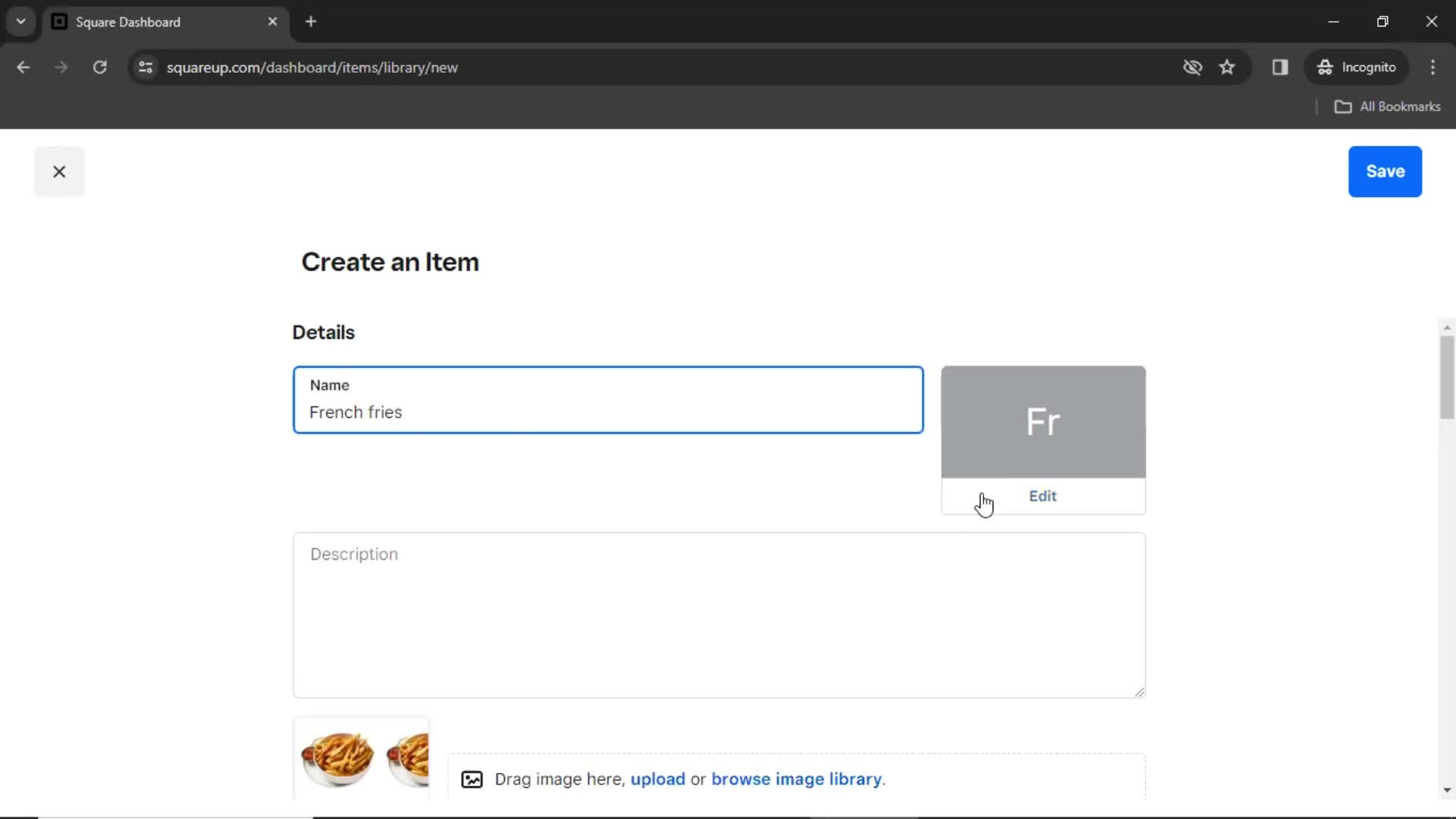Screen dimensions: 1456x819
Task: Open third-party cookies blocked eye icon
Action: click(x=1192, y=67)
